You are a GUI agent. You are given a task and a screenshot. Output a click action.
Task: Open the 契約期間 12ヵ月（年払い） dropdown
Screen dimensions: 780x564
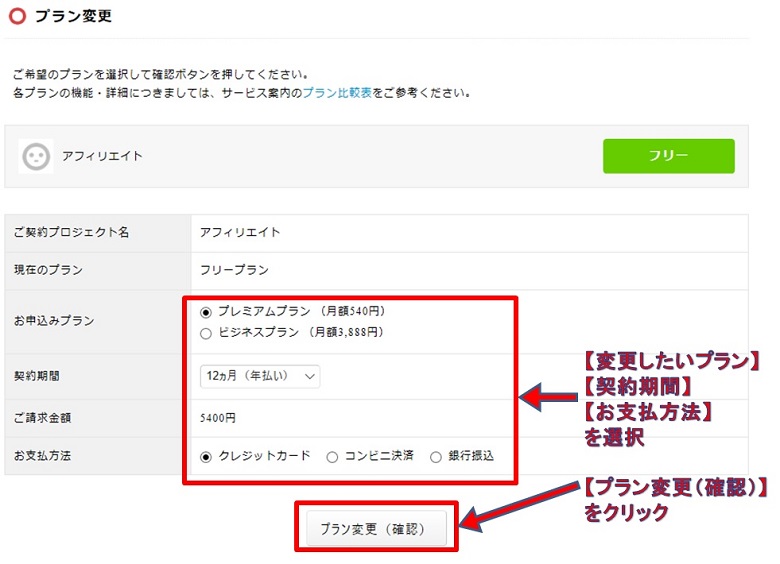(260, 376)
